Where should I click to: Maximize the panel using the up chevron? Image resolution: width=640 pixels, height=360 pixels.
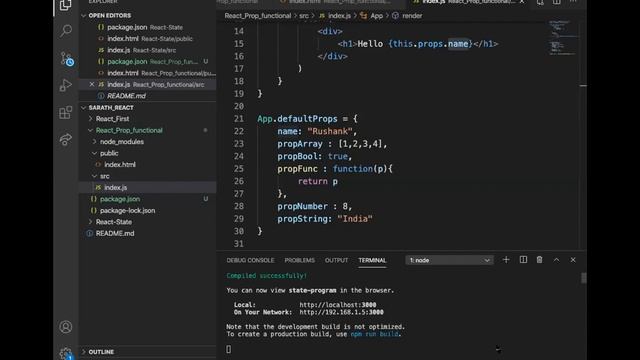coord(556,260)
